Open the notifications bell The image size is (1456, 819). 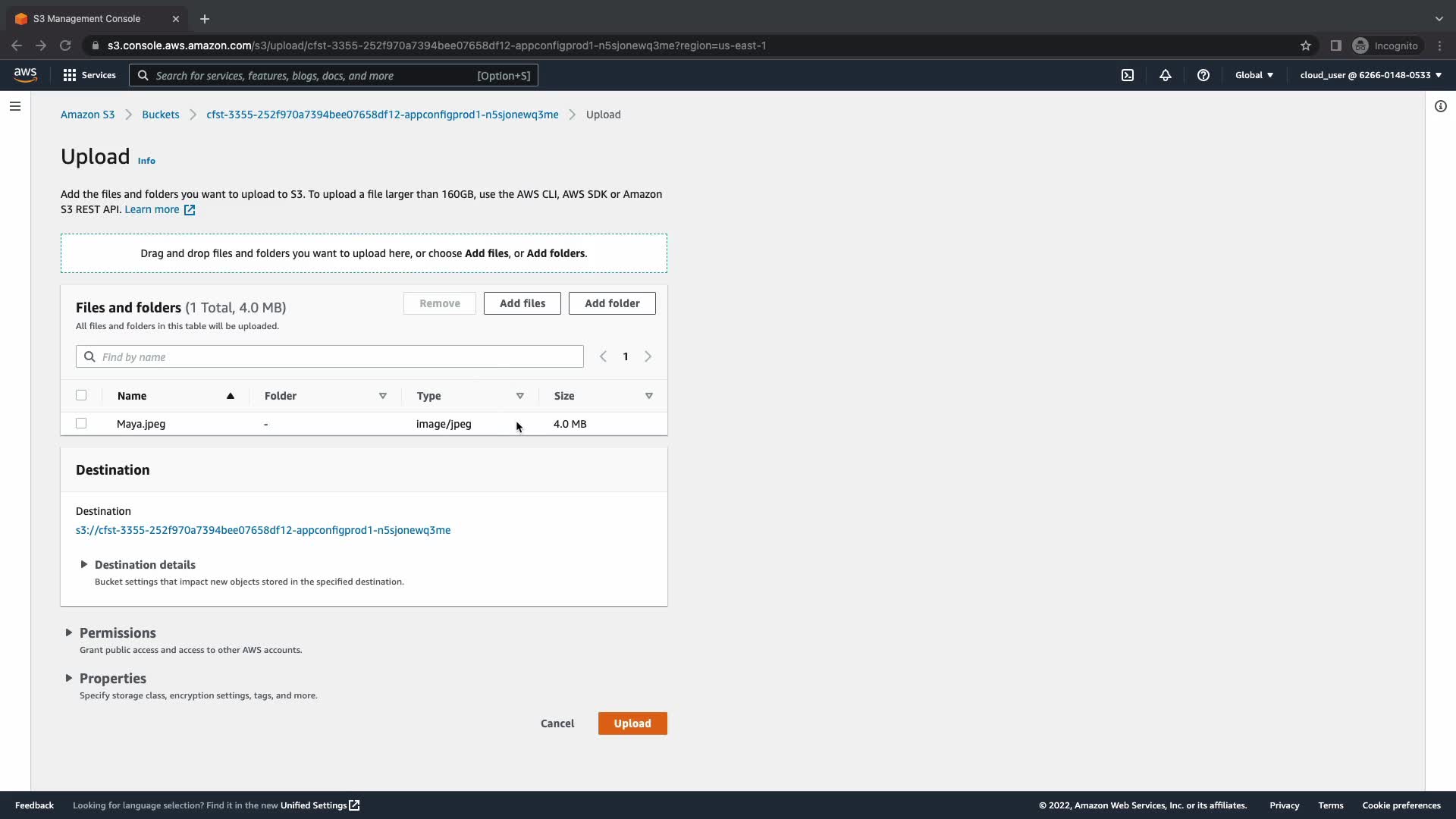coord(1166,75)
